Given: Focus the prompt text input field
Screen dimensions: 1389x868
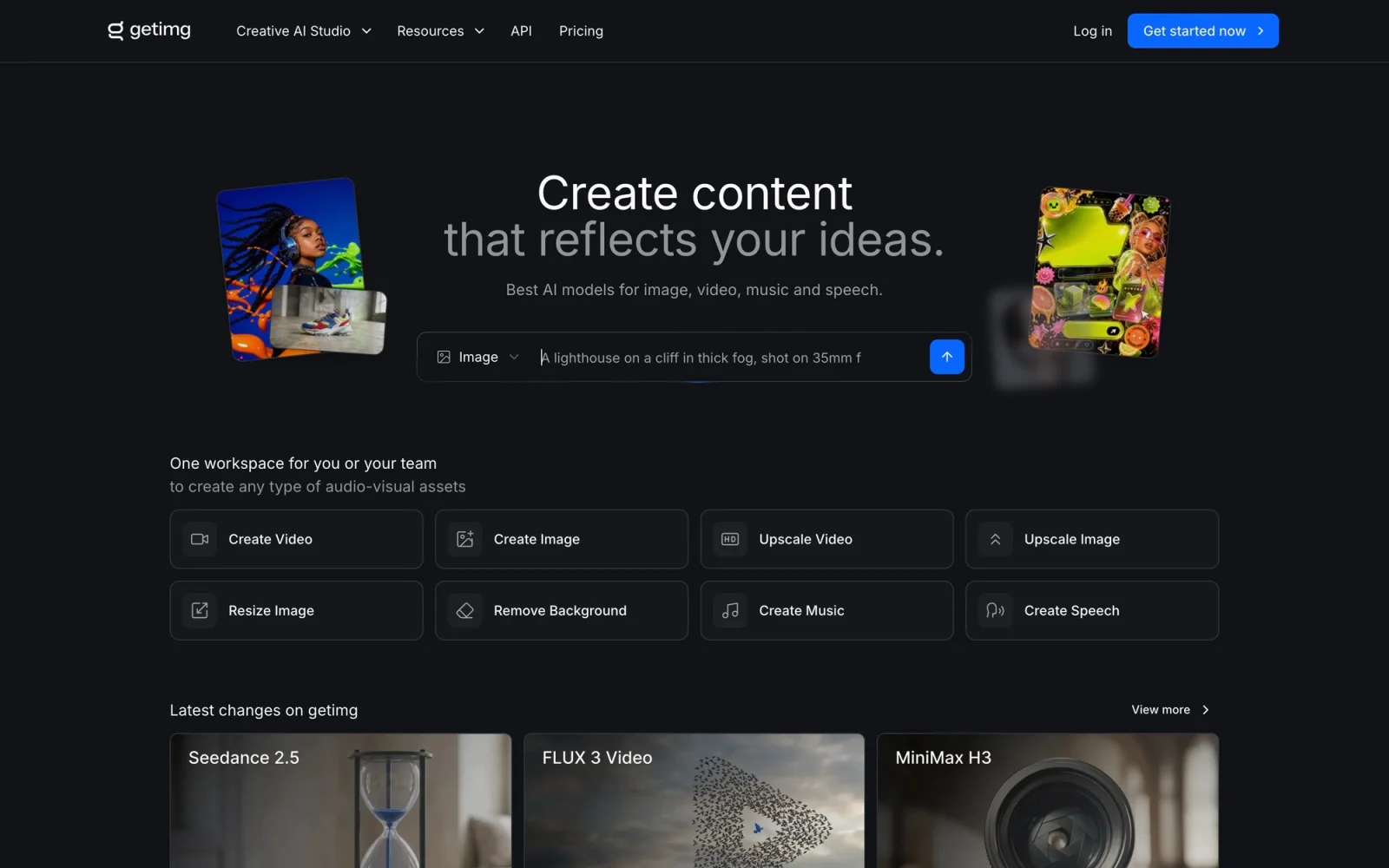Looking at the screenshot, I should [x=729, y=358].
